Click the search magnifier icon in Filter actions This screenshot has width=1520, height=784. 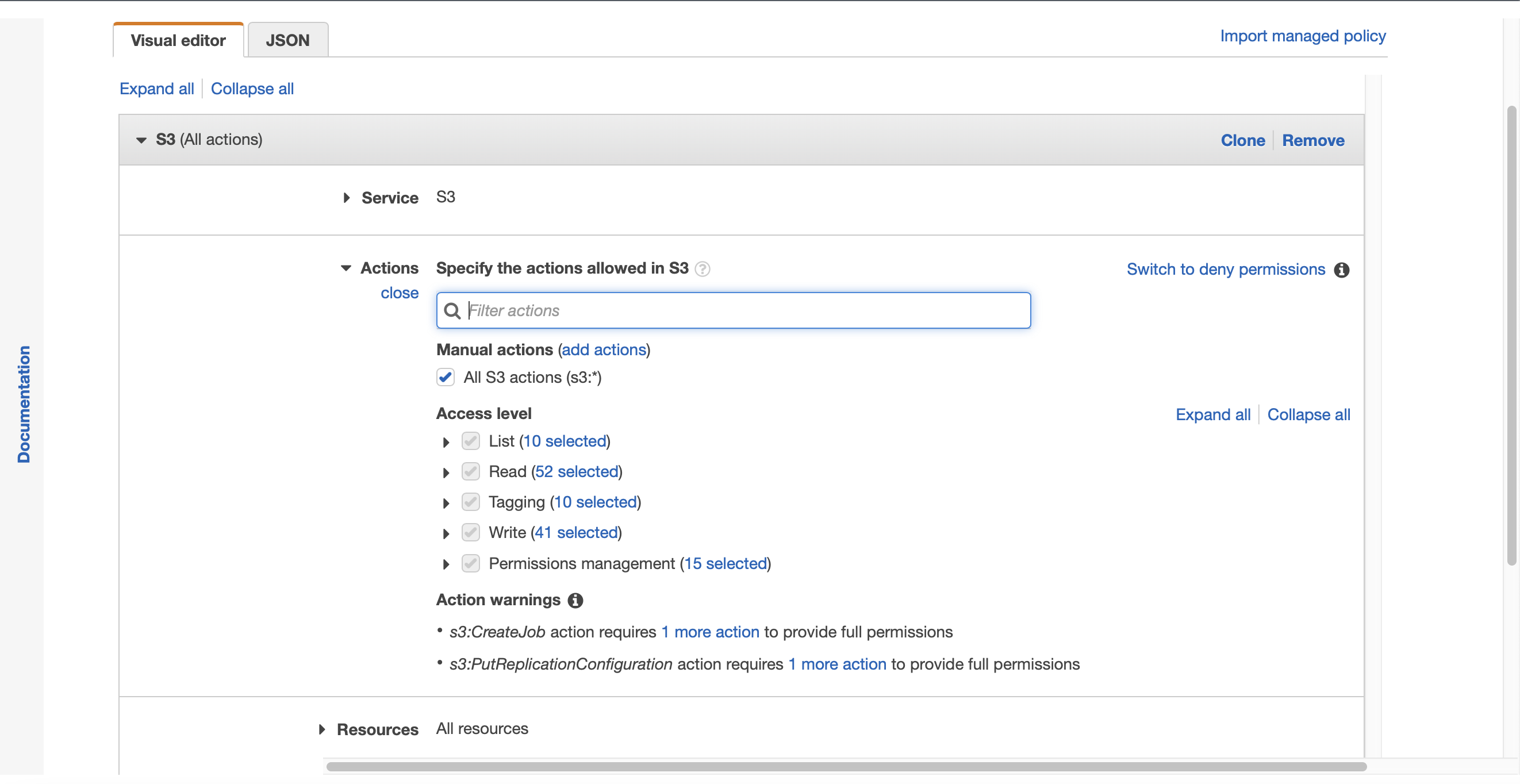[452, 310]
